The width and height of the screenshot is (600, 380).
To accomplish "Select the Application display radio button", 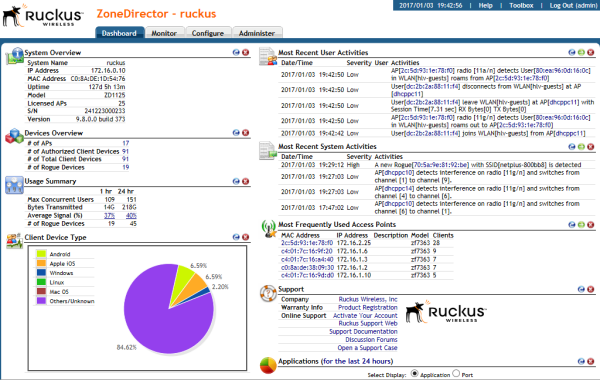I will pyautogui.click(x=414, y=373).
